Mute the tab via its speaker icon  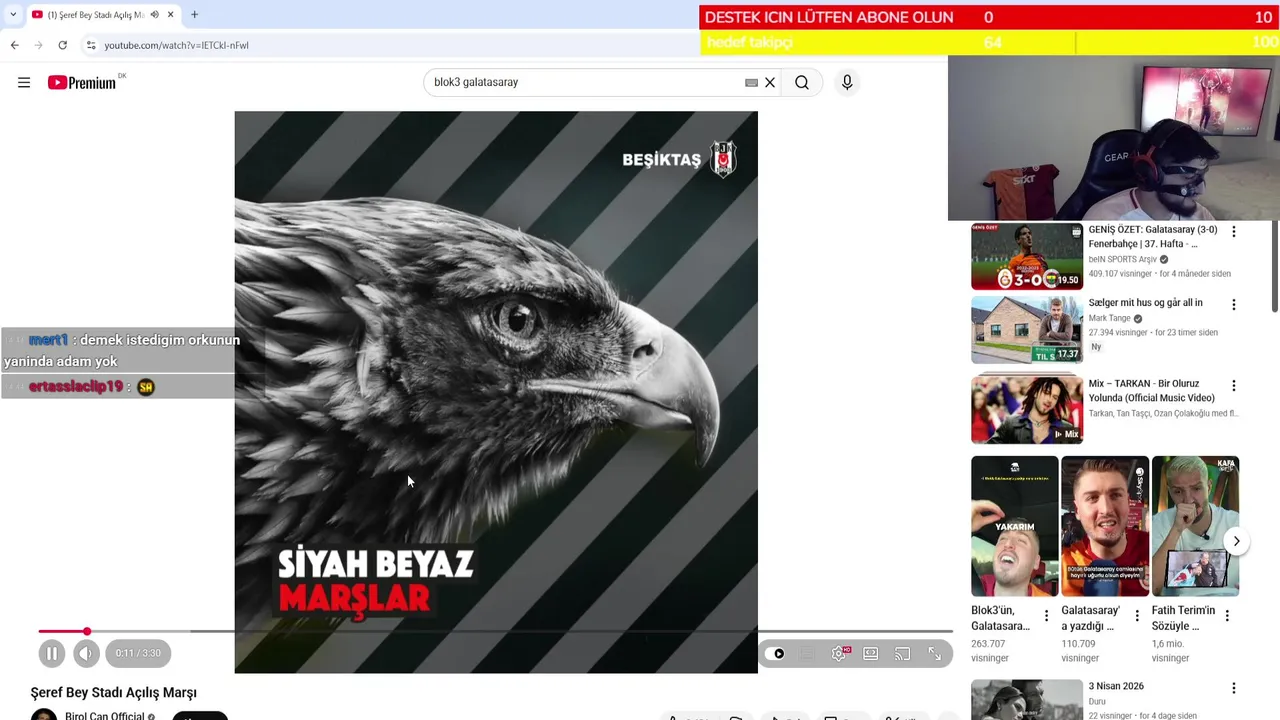(x=154, y=15)
